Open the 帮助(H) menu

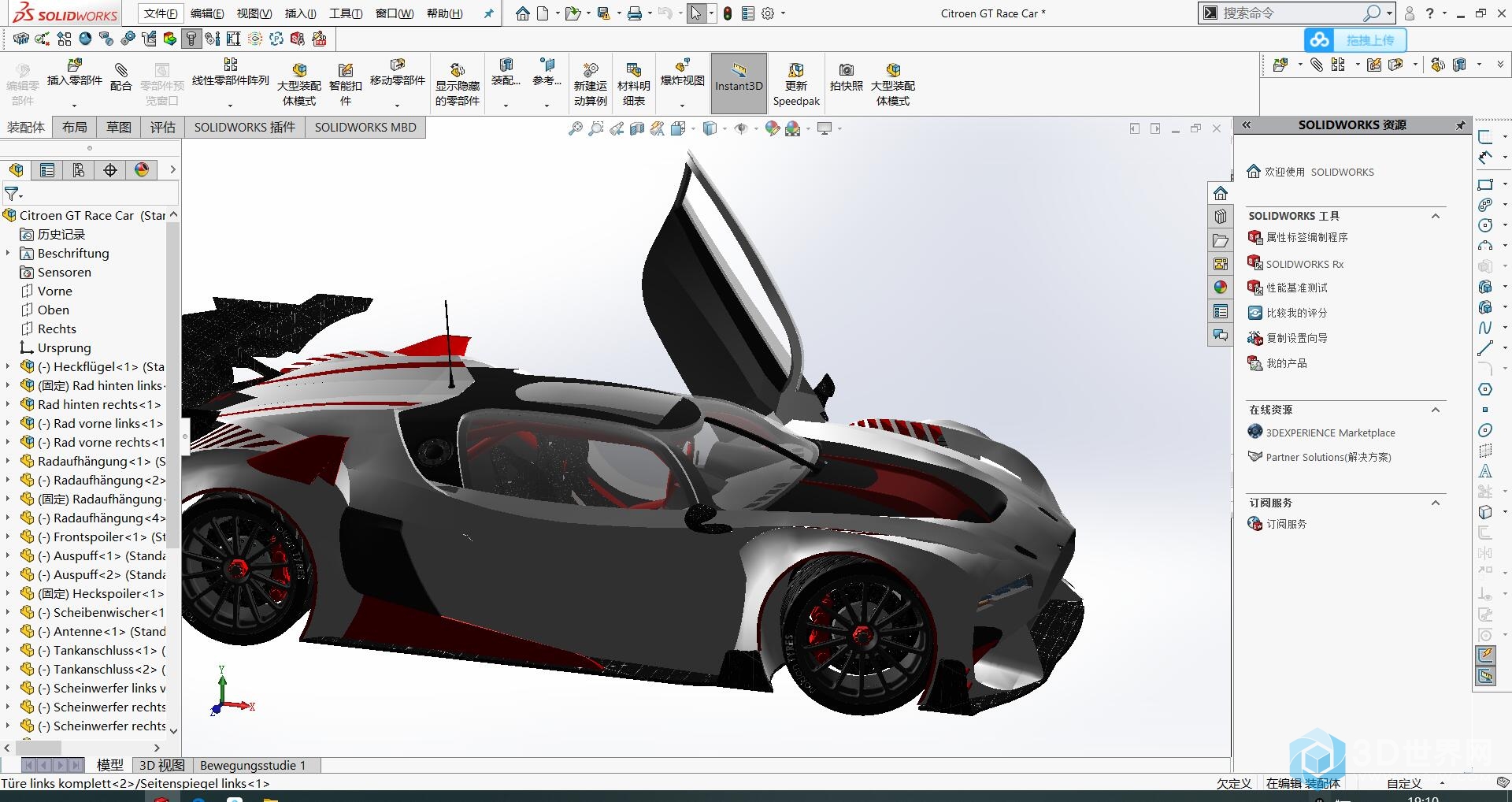pyautogui.click(x=445, y=13)
